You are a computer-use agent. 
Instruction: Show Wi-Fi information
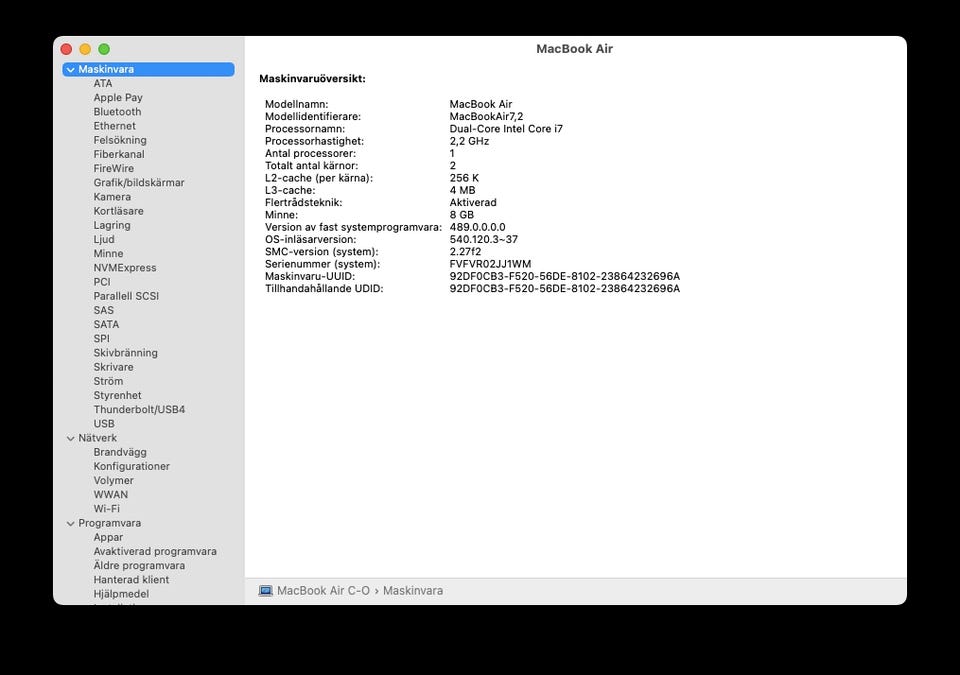tap(107, 508)
